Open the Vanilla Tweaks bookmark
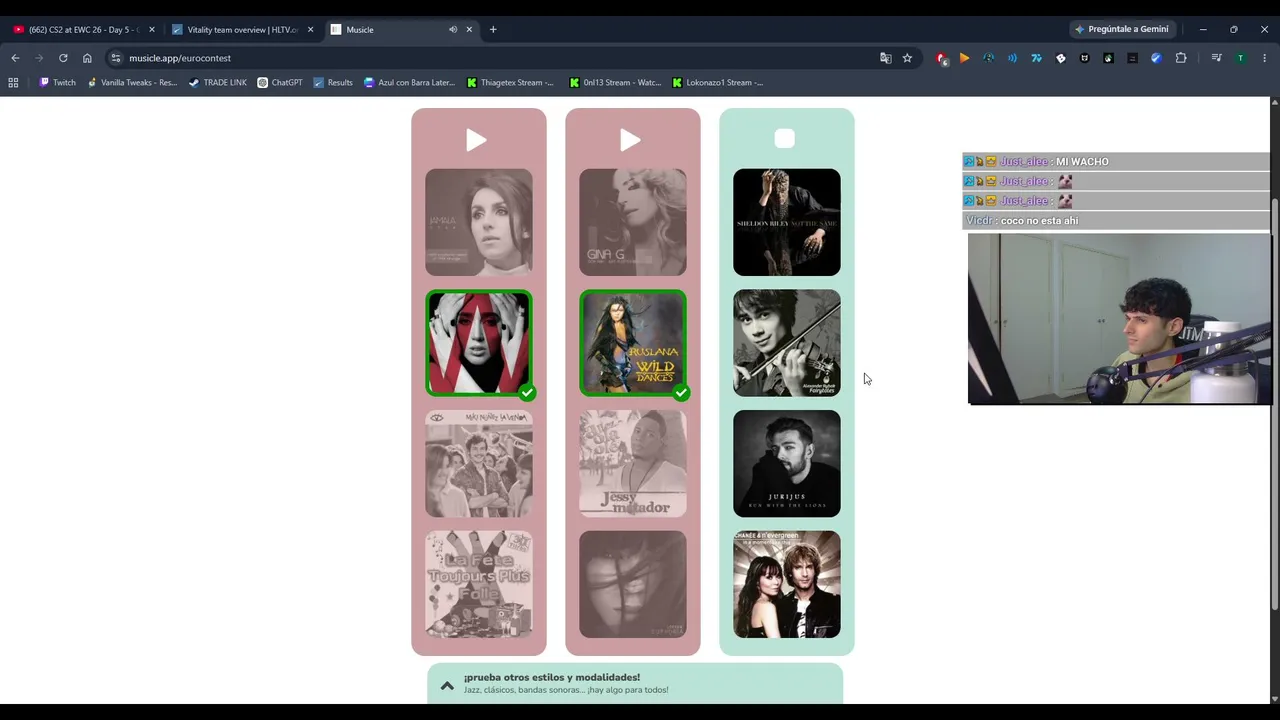 tap(132, 83)
